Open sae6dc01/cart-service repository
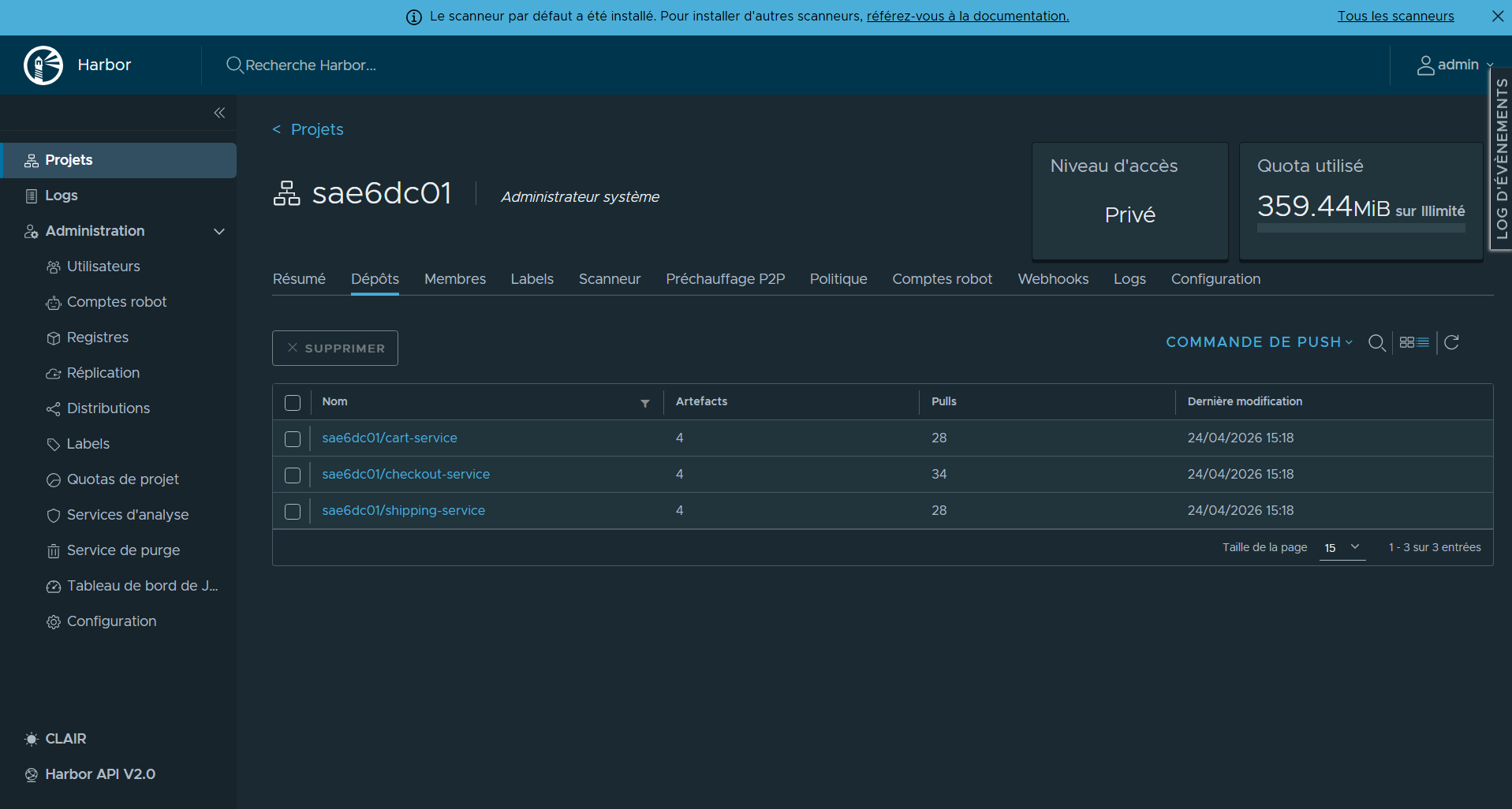 click(x=390, y=438)
